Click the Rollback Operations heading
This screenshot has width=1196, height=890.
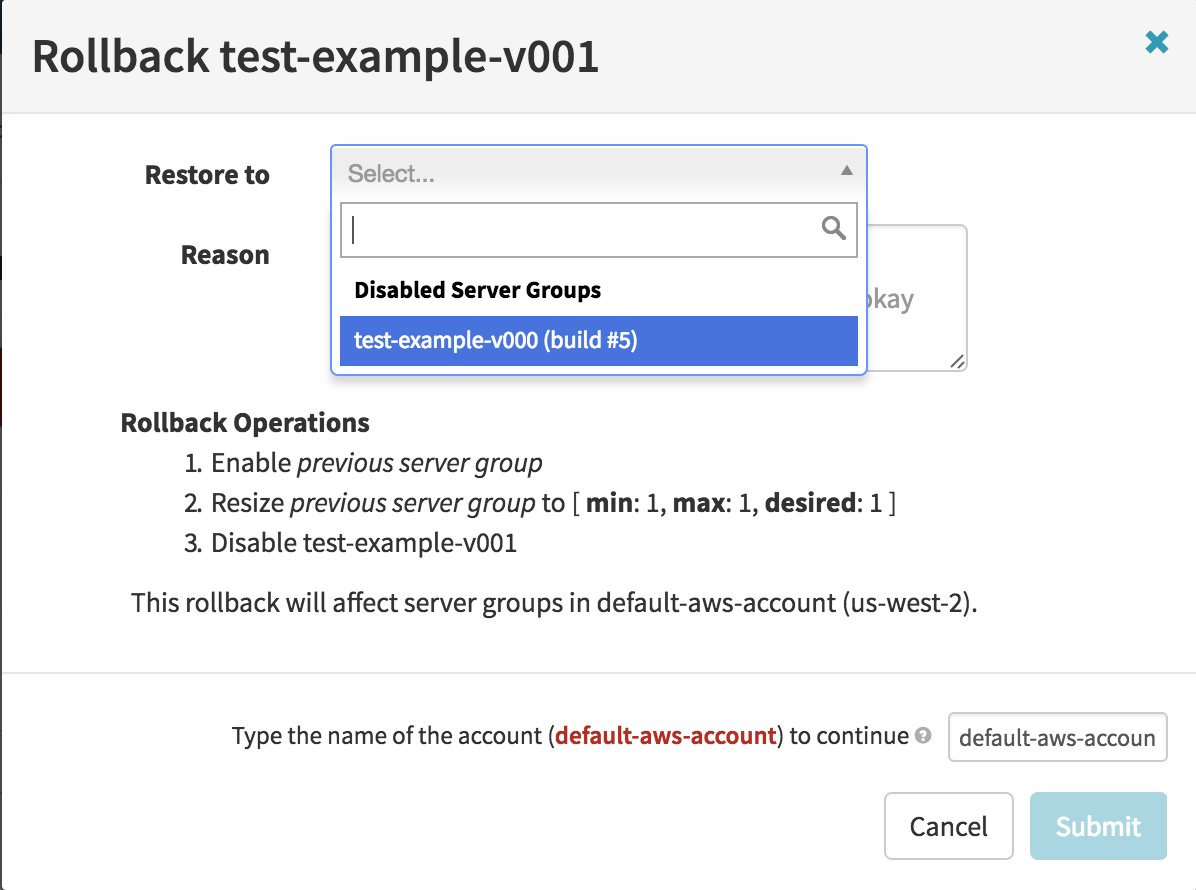click(245, 423)
